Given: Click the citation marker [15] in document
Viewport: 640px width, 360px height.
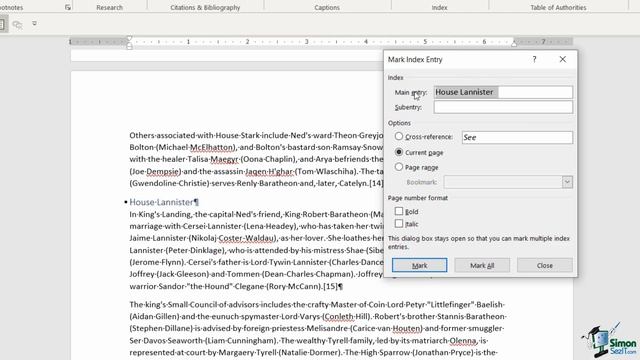Looking at the screenshot, I should [331, 287].
